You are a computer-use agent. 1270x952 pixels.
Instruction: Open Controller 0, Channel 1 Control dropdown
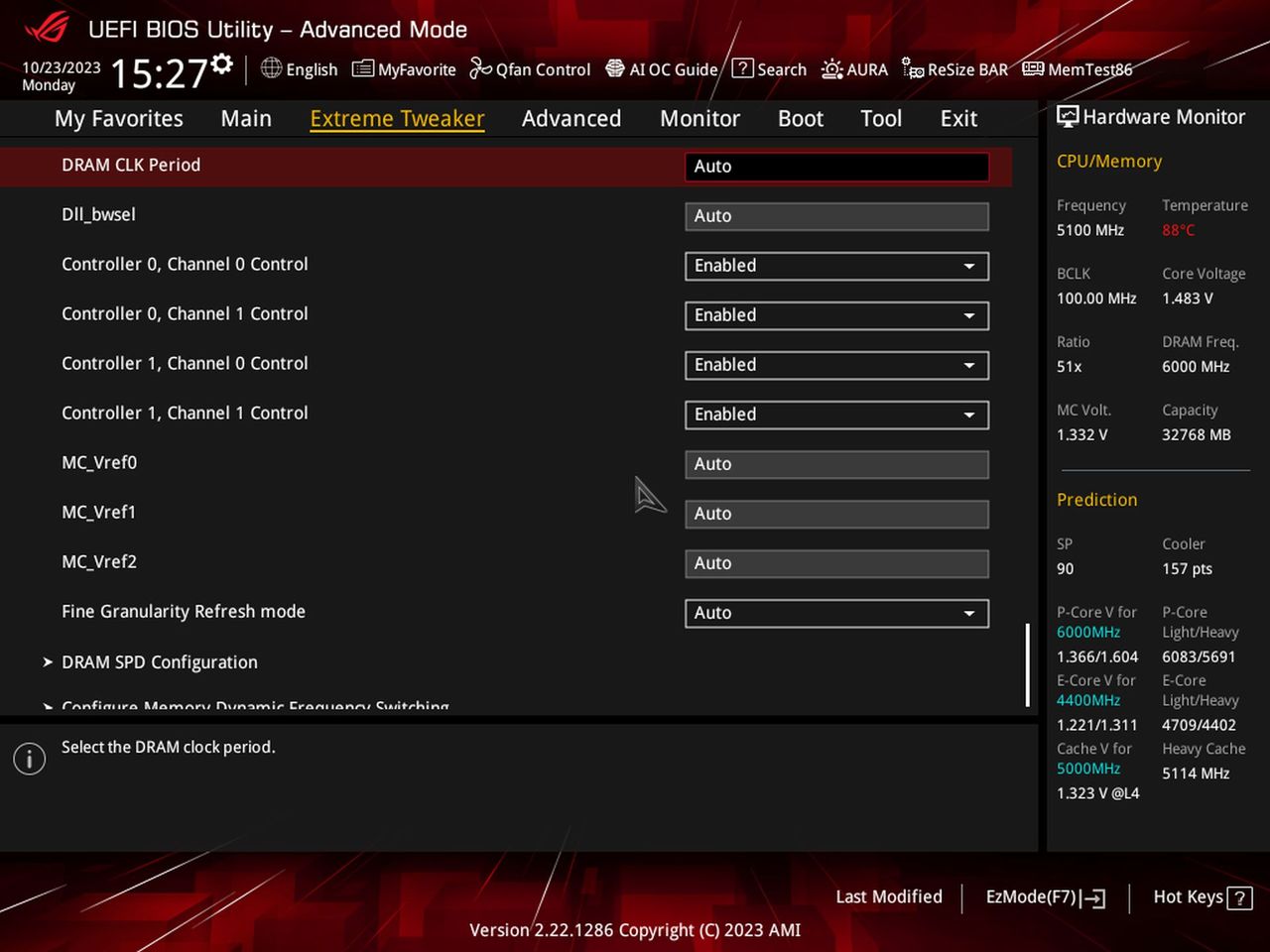pyautogui.click(x=836, y=315)
